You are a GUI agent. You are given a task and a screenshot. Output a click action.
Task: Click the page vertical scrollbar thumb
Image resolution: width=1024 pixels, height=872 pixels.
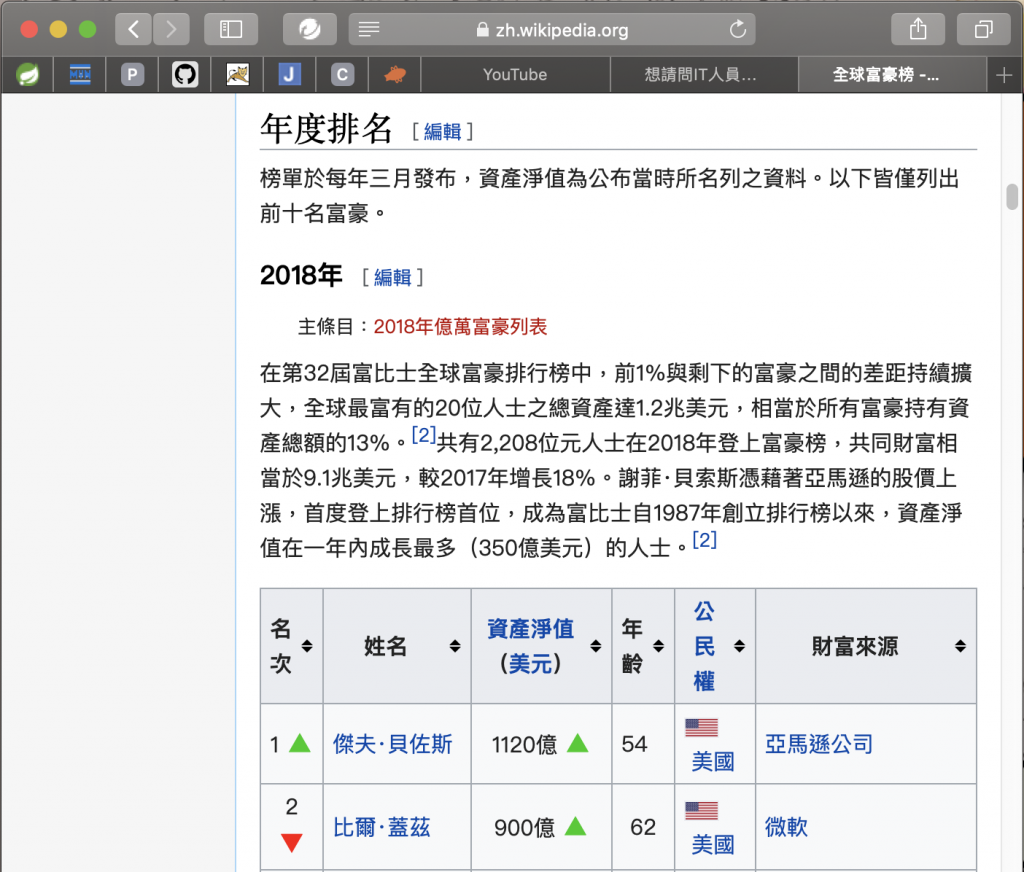pyautogui.click(x=1012, y=197)
